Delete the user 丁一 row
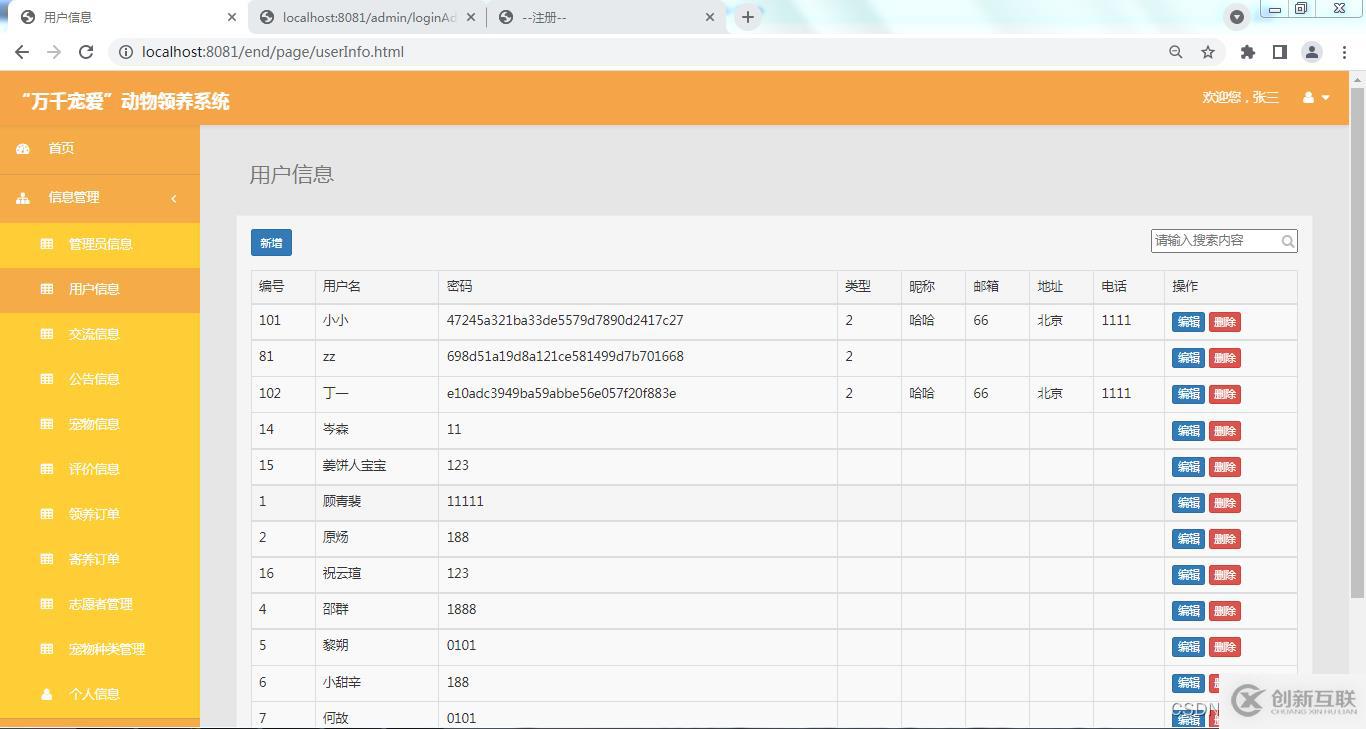 coord(1225,394)
